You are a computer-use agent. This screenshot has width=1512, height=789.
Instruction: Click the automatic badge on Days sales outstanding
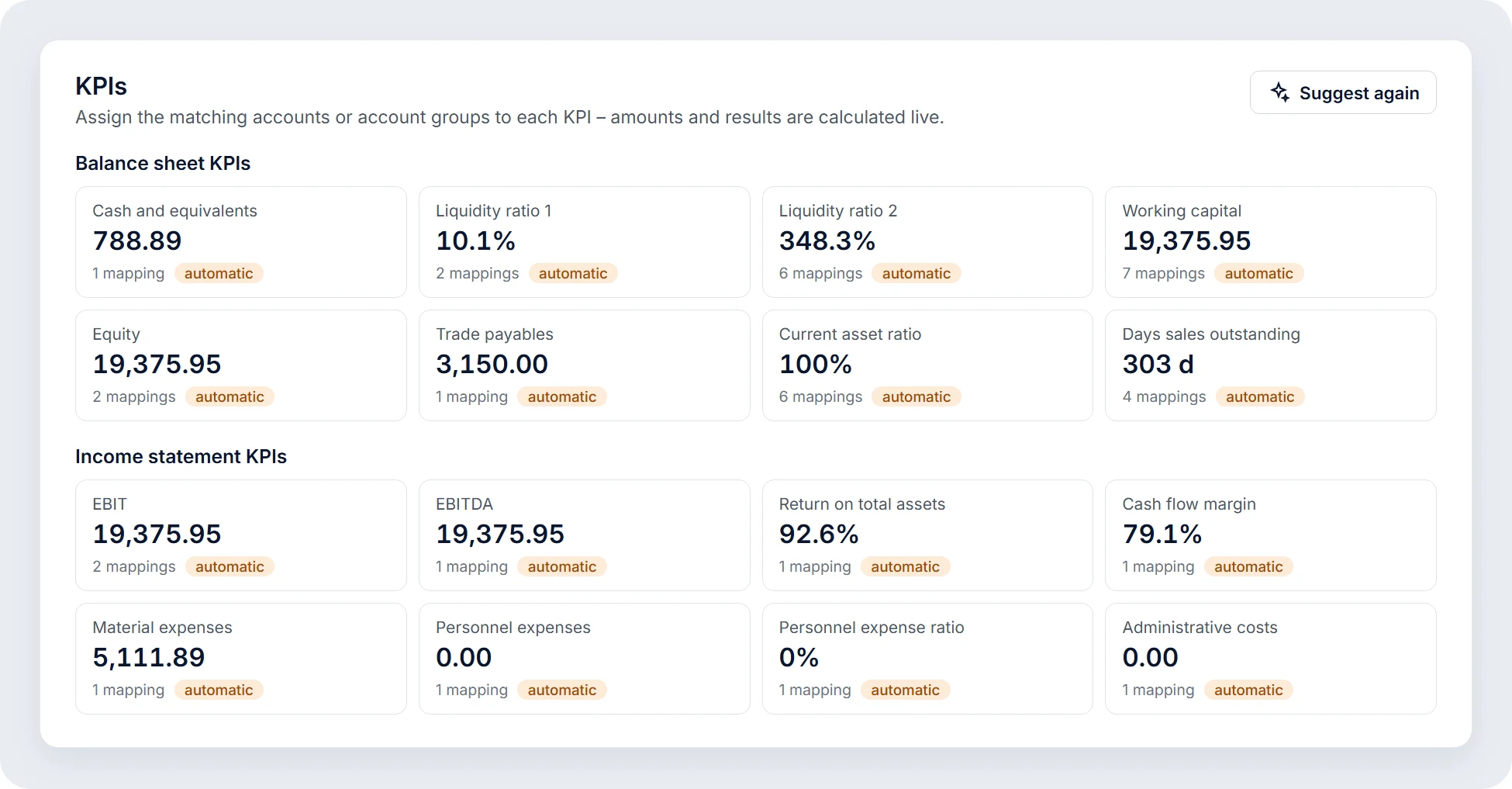pos(1260,396)
